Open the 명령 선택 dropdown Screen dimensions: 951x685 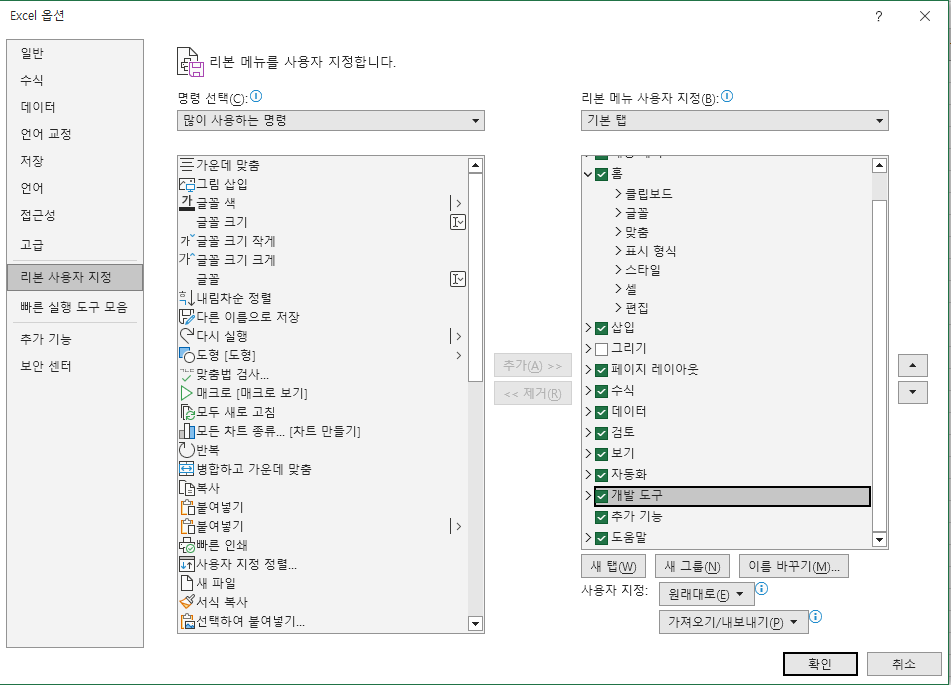(331, 120)
